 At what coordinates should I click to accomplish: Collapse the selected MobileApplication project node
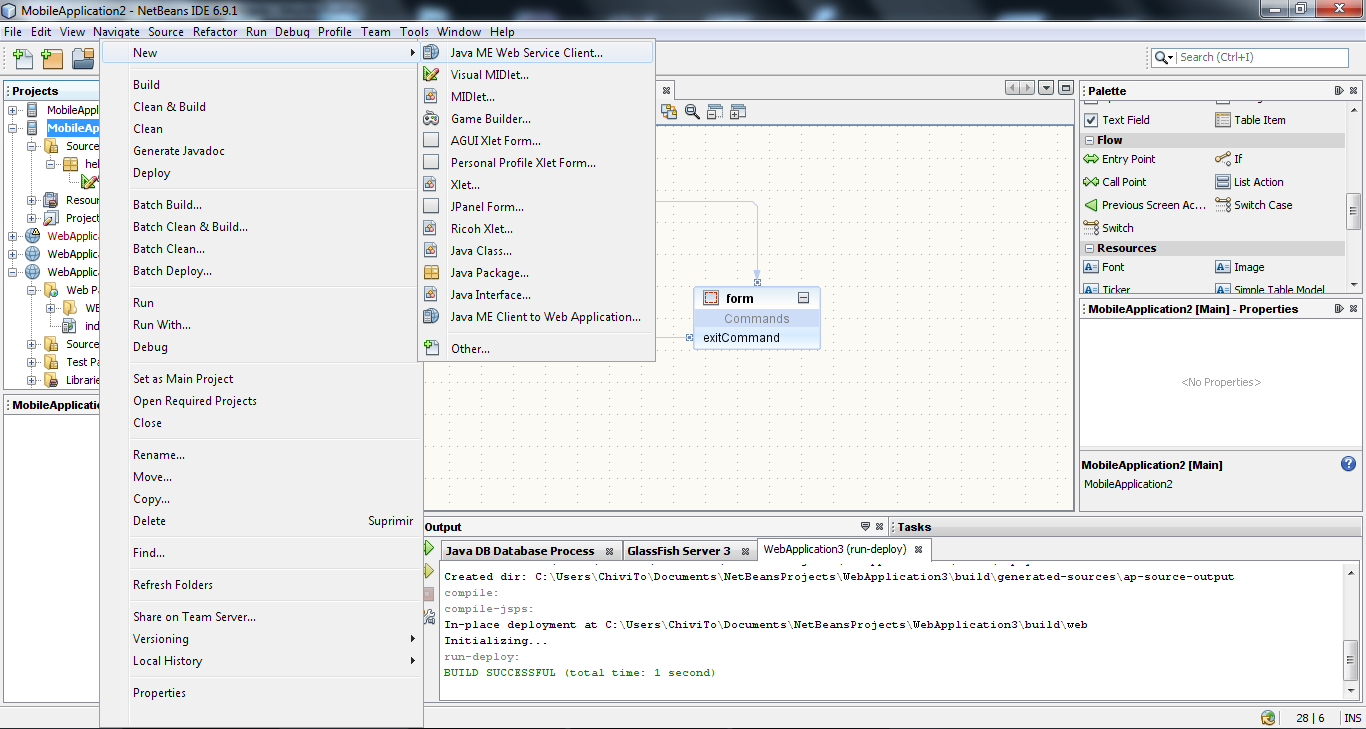pyautogui.click(x=14, y=128)
